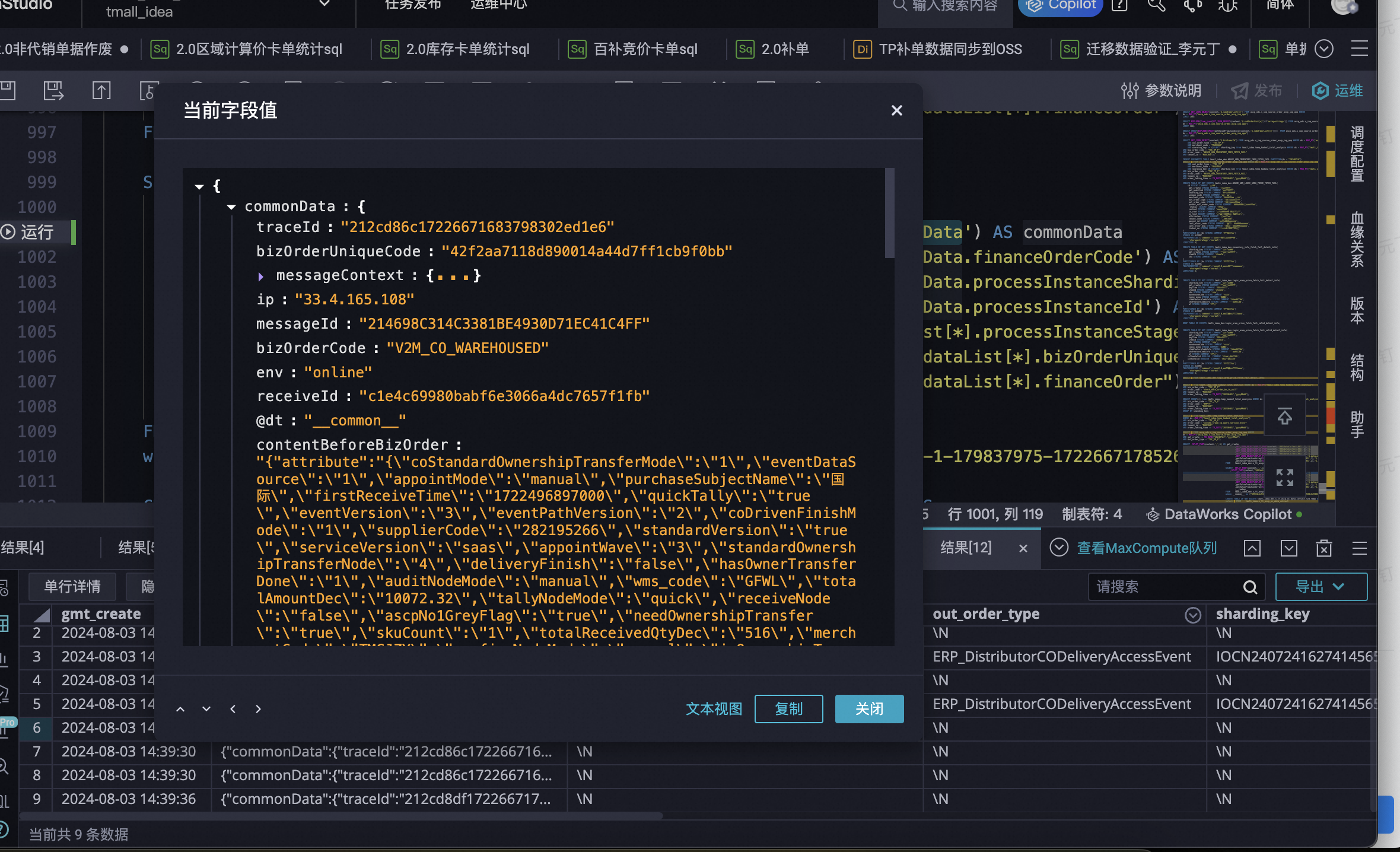Click the wrench tool icon in the top bar
Viewport: 1400px width, 852px height.
tap(1156, 6)
